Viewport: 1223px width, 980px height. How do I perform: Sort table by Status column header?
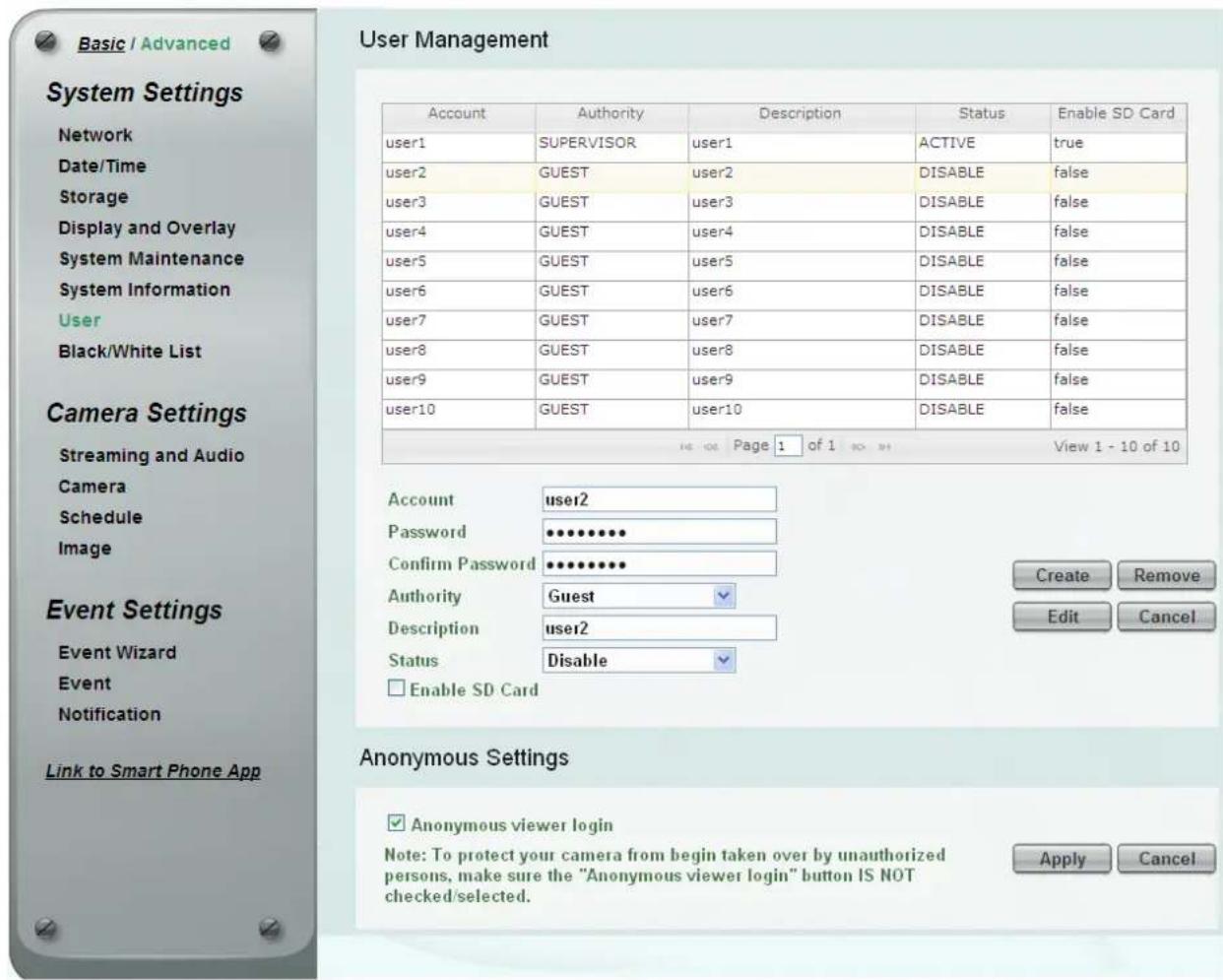coord(982,114)
